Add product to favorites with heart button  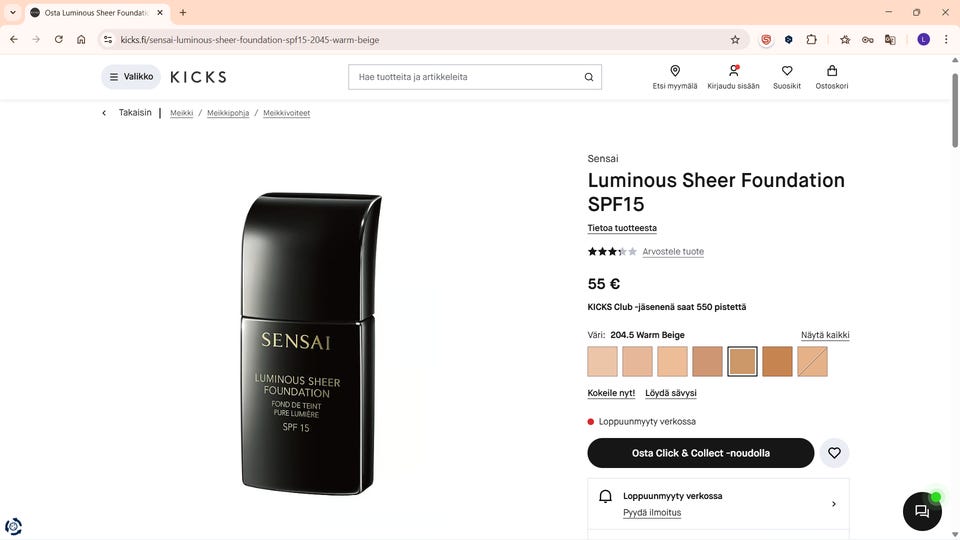[x=834, y=453]
